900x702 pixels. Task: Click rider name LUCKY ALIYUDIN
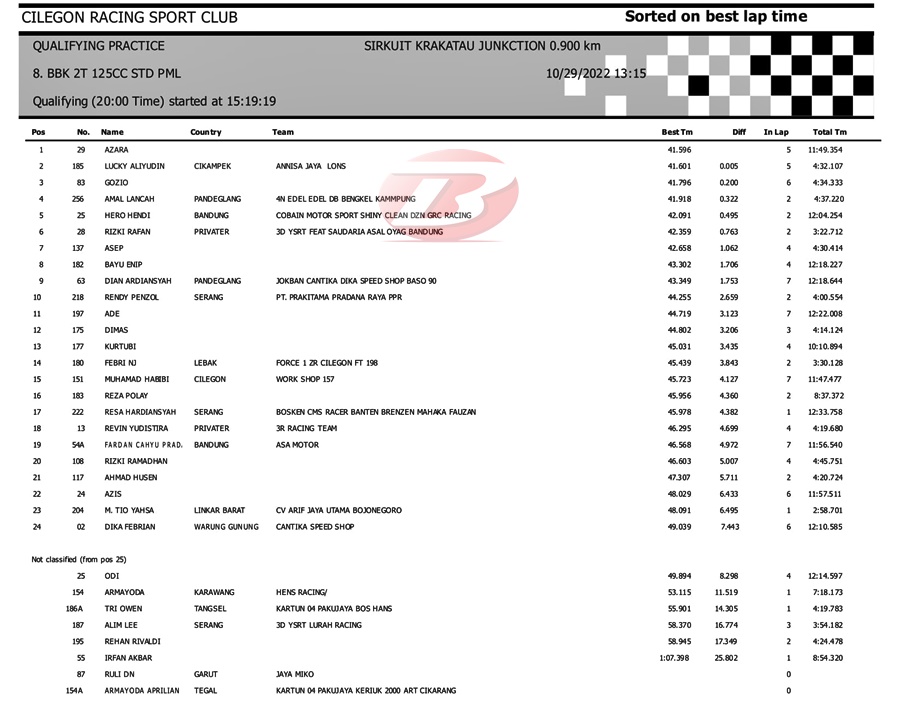pos(135,166)
